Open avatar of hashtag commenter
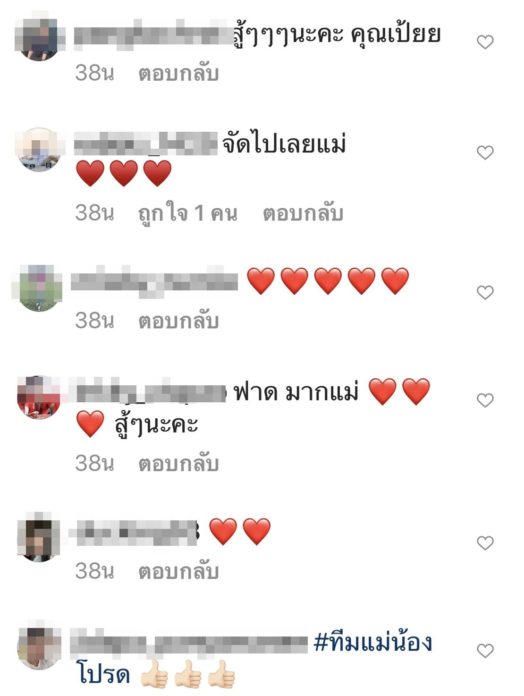Image resolution: width=524 pixels, height=696 pixels. click(38, 648)
